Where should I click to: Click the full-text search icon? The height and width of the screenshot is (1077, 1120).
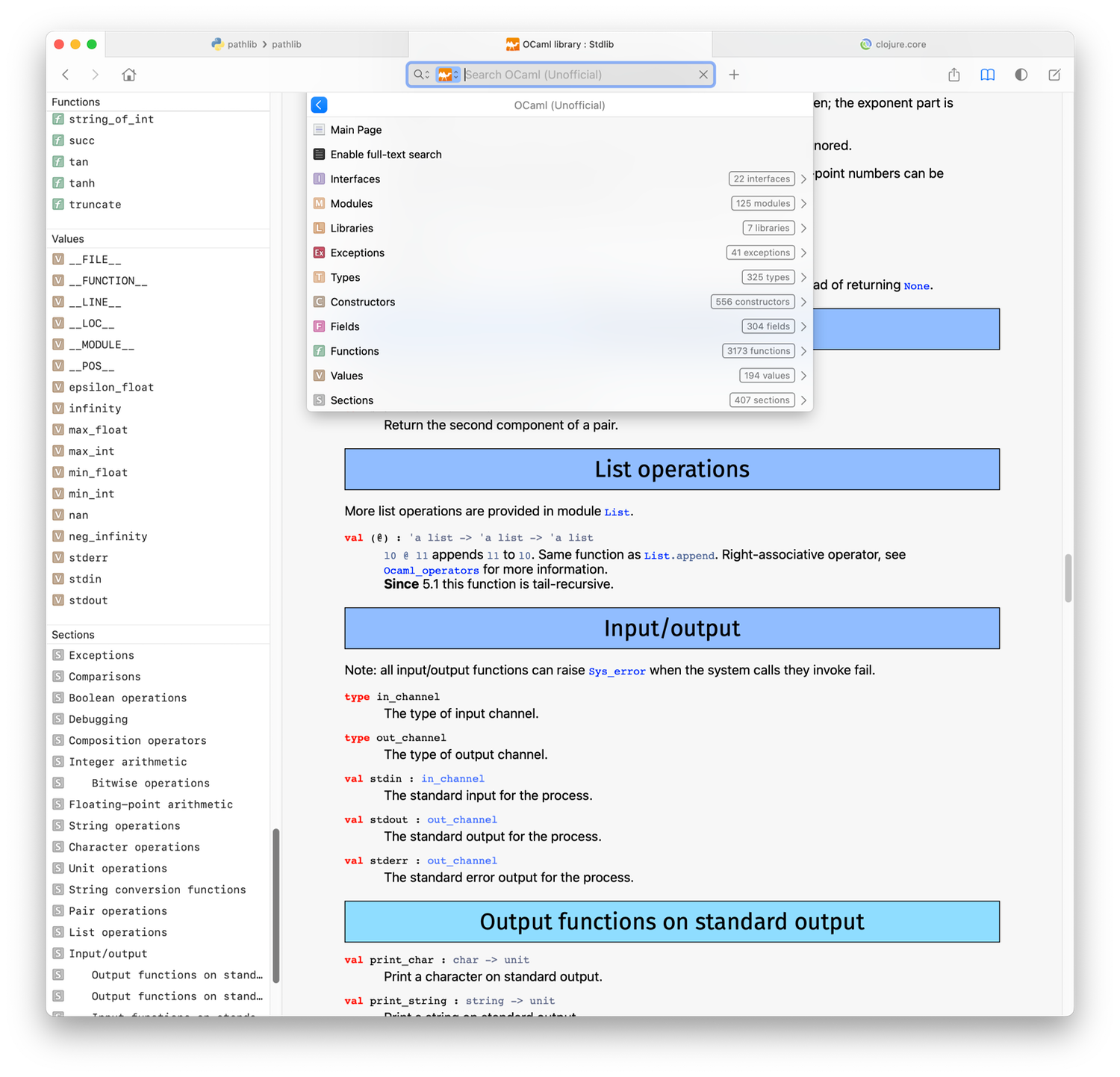click(319, 155)
